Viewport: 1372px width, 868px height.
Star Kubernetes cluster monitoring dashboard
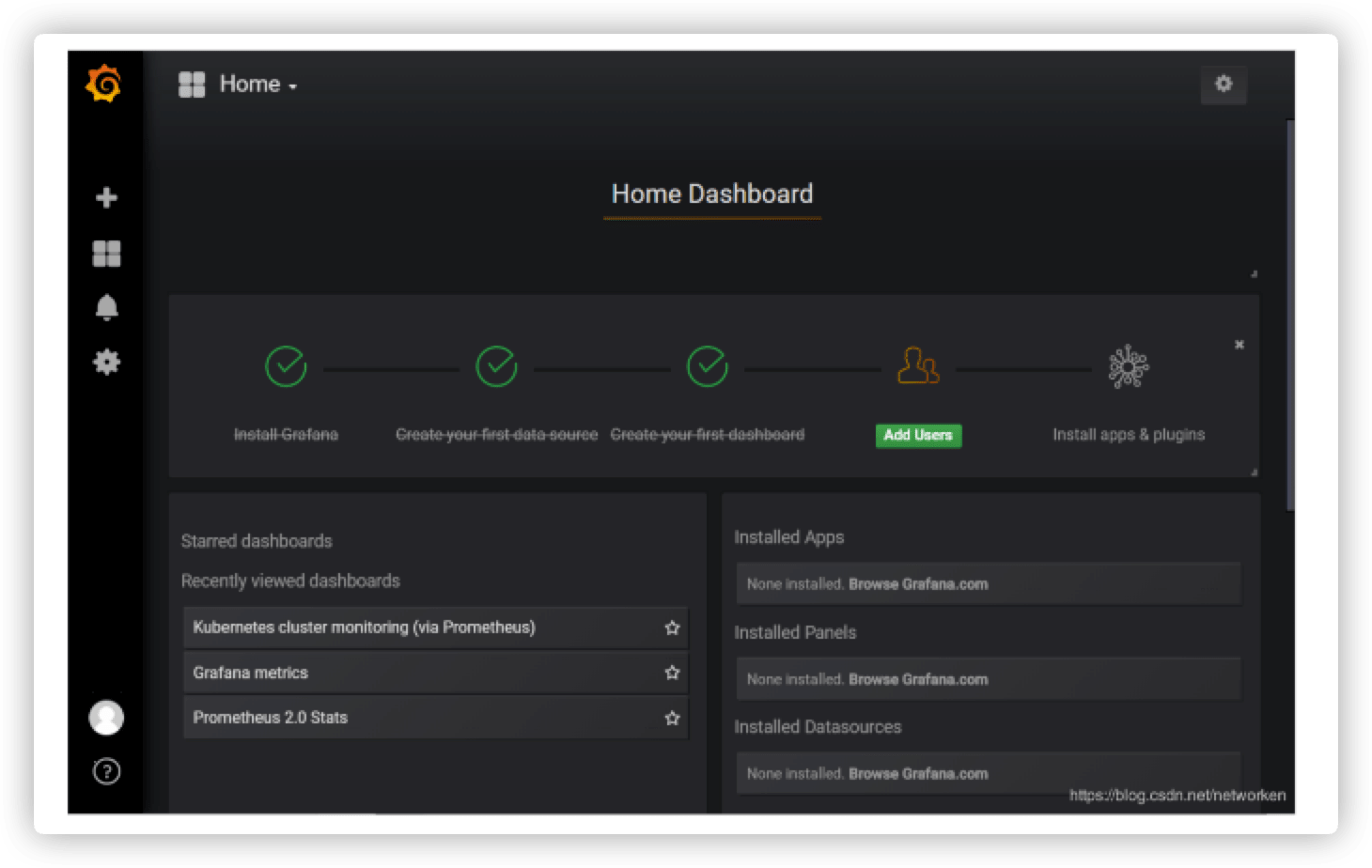(672, 628)
